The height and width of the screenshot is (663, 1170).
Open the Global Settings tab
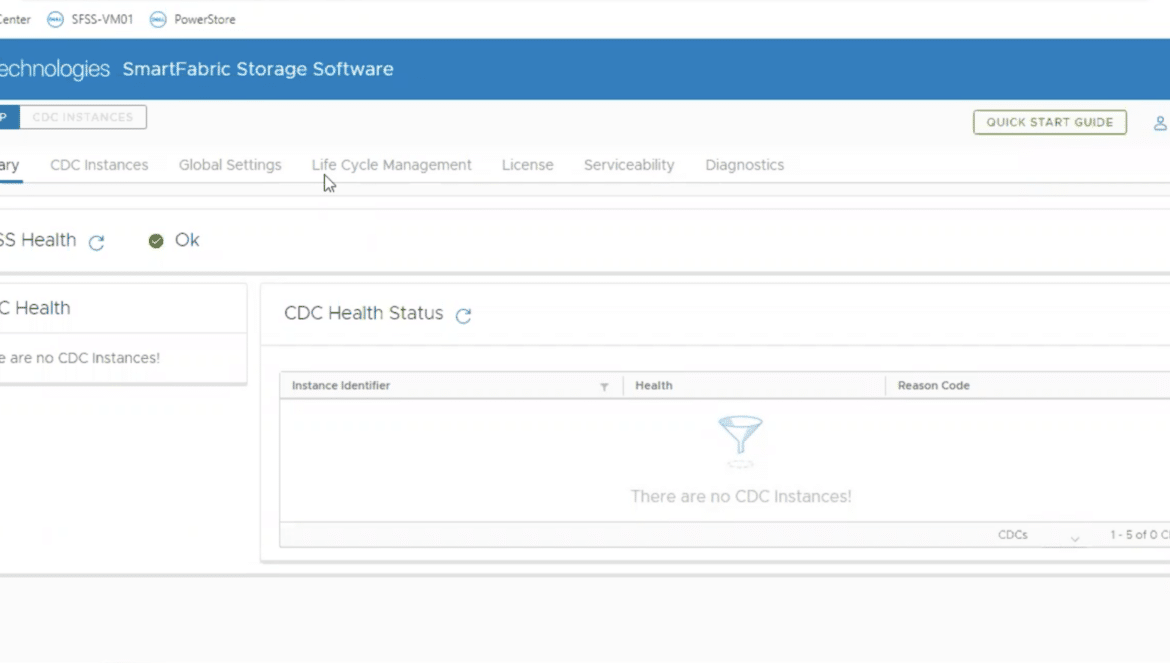point(230,165)
